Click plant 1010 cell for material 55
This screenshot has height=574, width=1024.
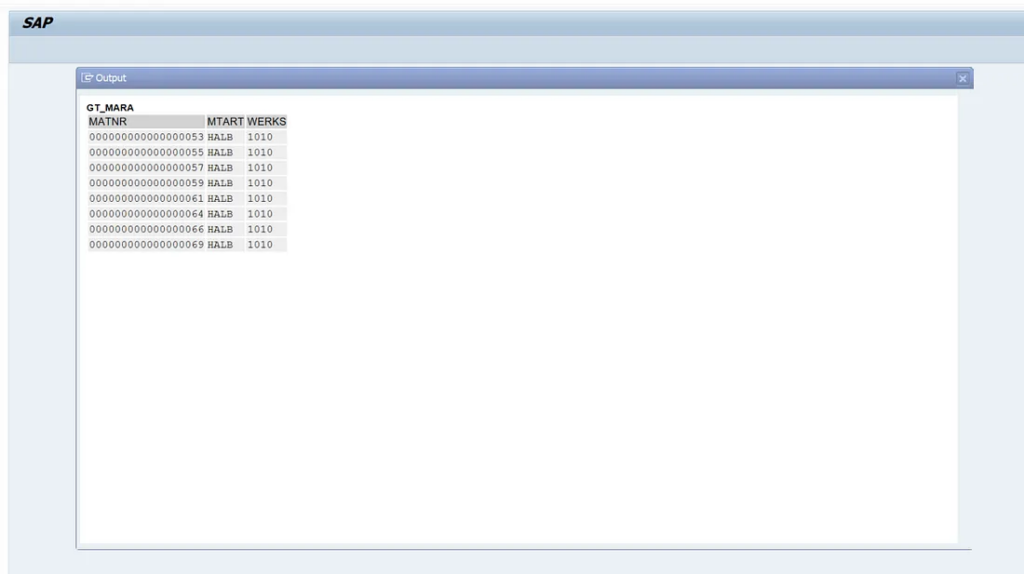tap(260, 153)
